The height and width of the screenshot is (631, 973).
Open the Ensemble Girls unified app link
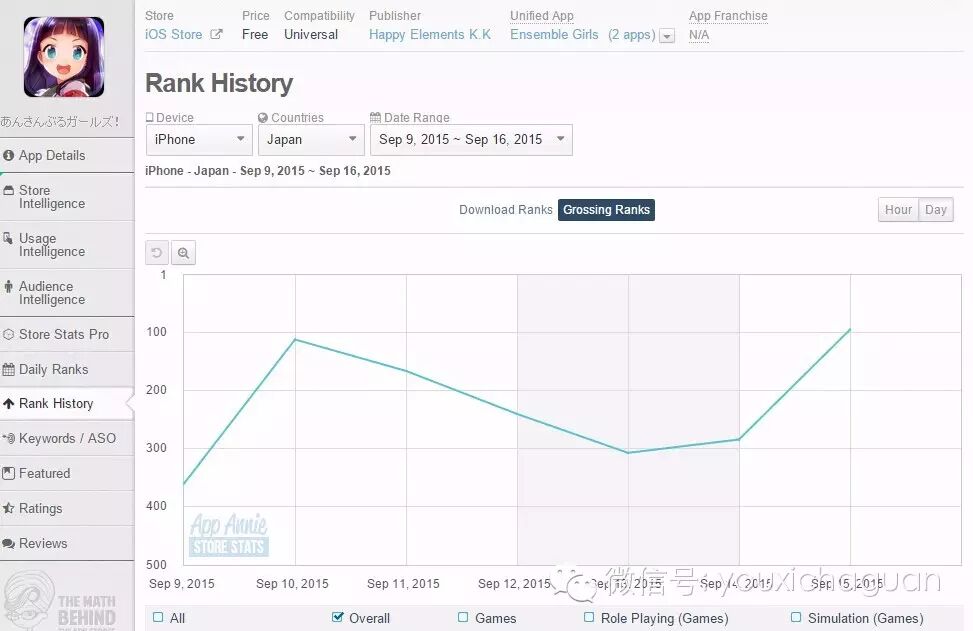pos(554,35)
